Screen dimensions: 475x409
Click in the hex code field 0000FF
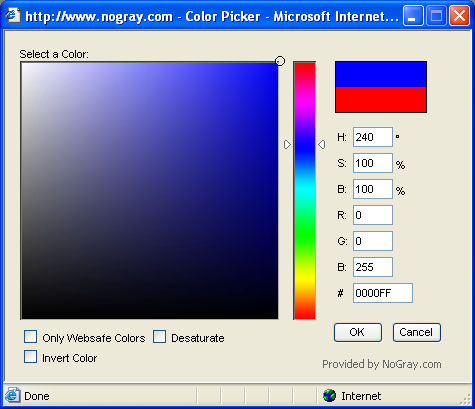point(383,293)
